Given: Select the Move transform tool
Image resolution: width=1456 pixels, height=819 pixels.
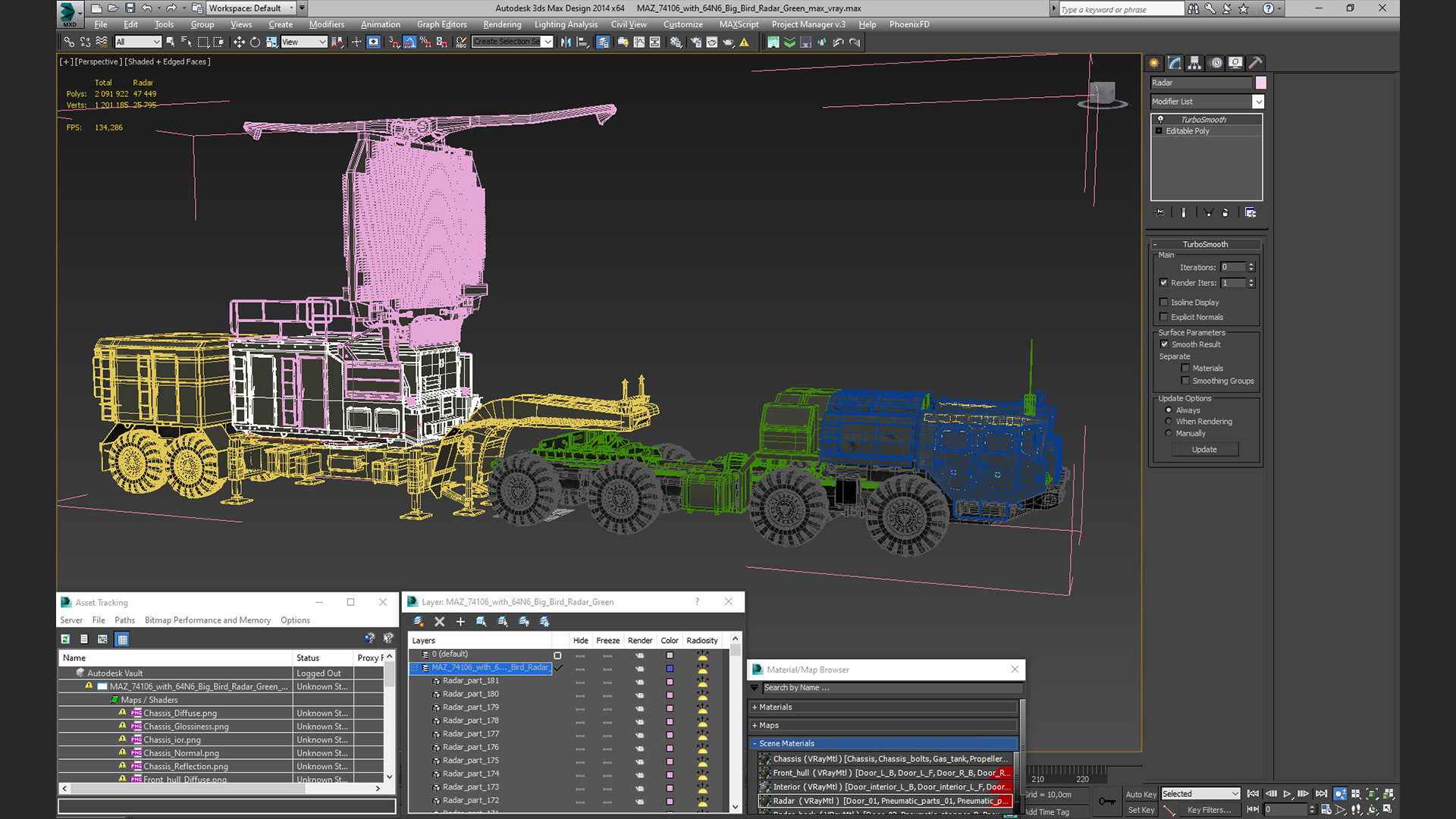Looking at the screenshot, I should coord(239,42).
